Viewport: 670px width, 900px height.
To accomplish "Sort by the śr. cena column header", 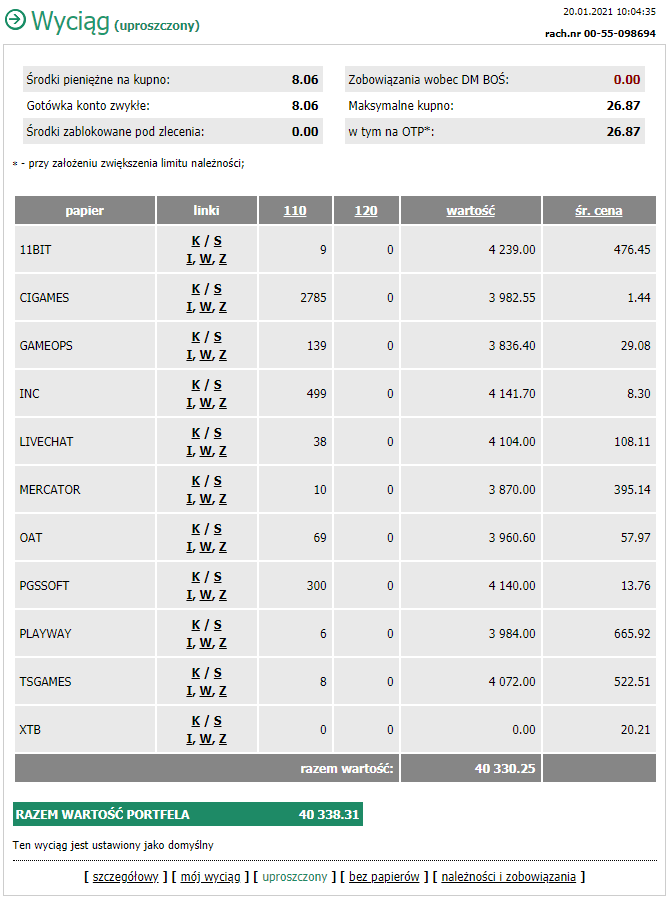I will pos(599,211).
